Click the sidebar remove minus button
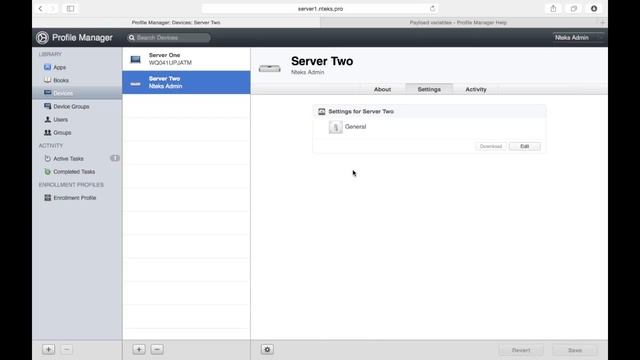The height and width of the screenshot is (360, 640). 67,349
